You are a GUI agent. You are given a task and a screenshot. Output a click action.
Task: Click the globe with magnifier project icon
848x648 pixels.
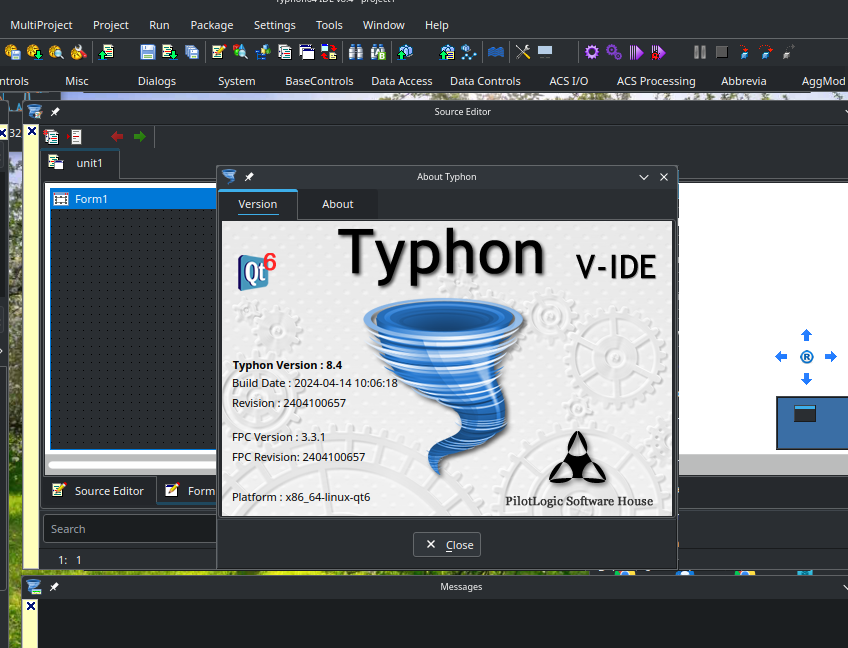pyautogui.click(x=56, y=52)
